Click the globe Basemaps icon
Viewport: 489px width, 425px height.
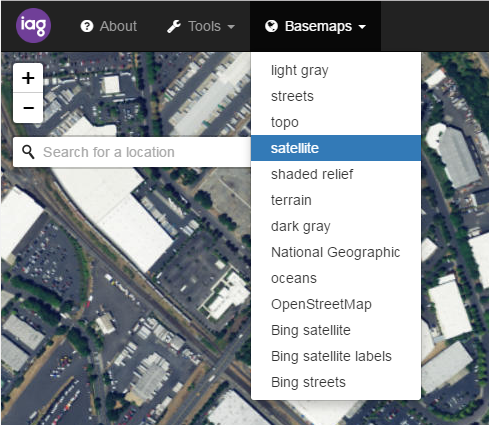pos(271,26)
